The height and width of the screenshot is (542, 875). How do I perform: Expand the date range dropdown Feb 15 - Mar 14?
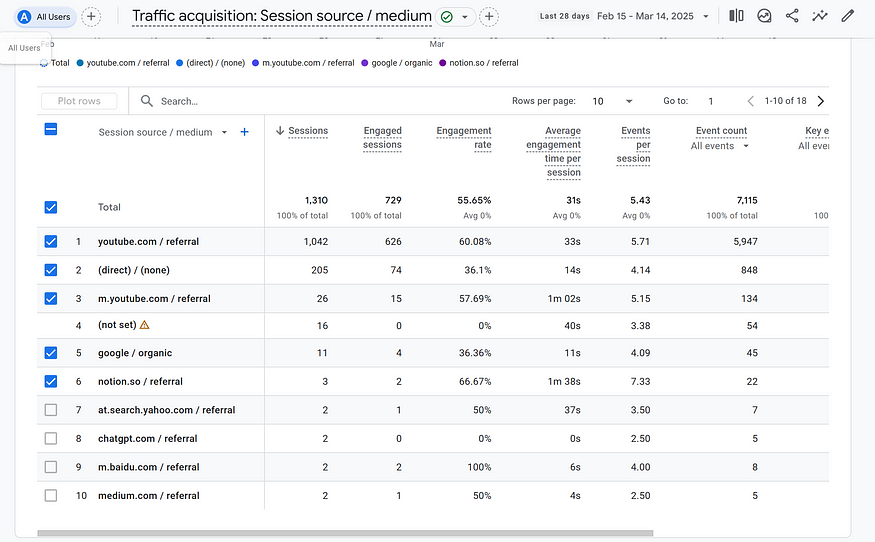pyautogui.click(x=706, y=16)
